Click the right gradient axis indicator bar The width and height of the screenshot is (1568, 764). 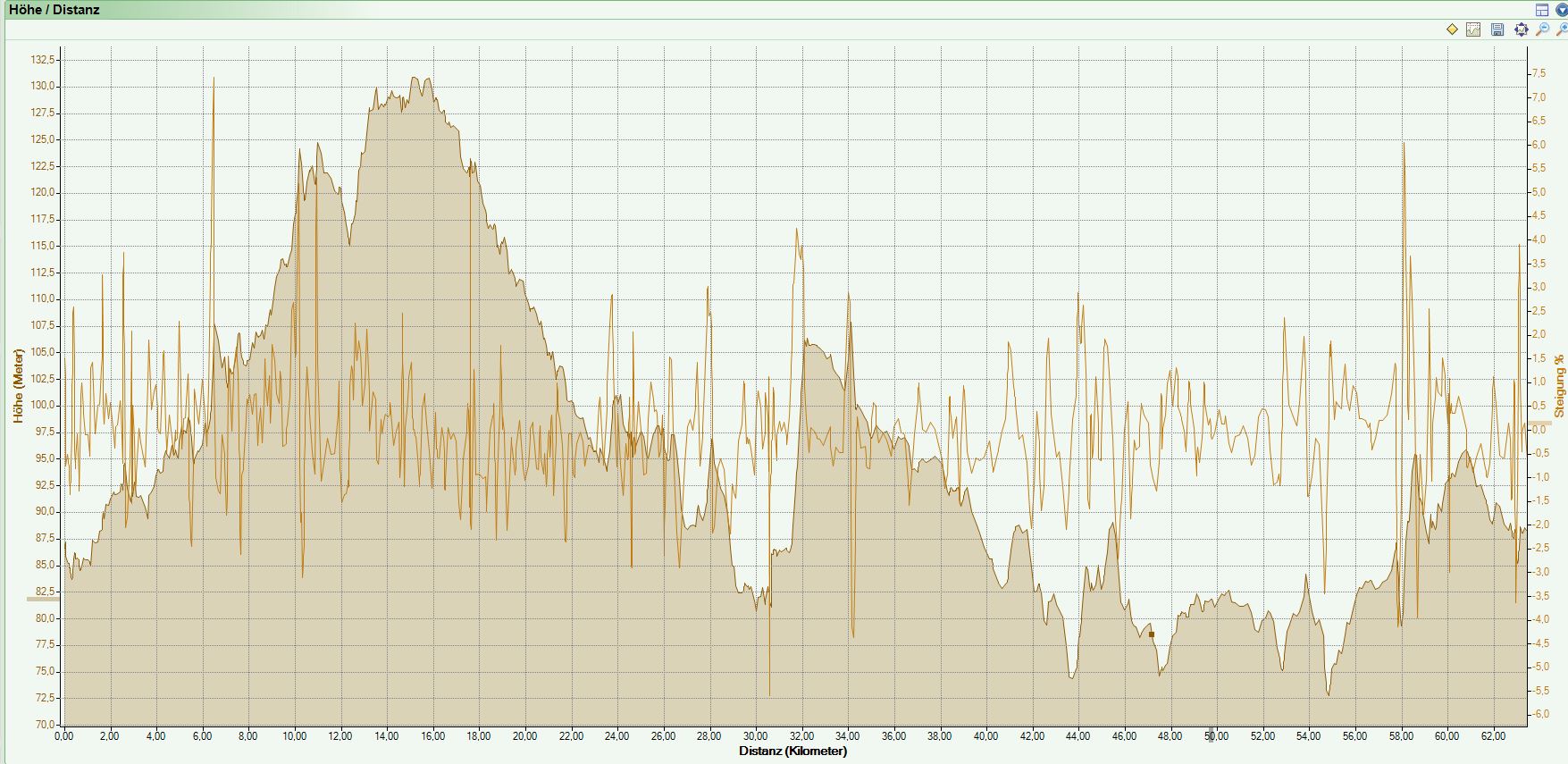(x=1539, y=423)
